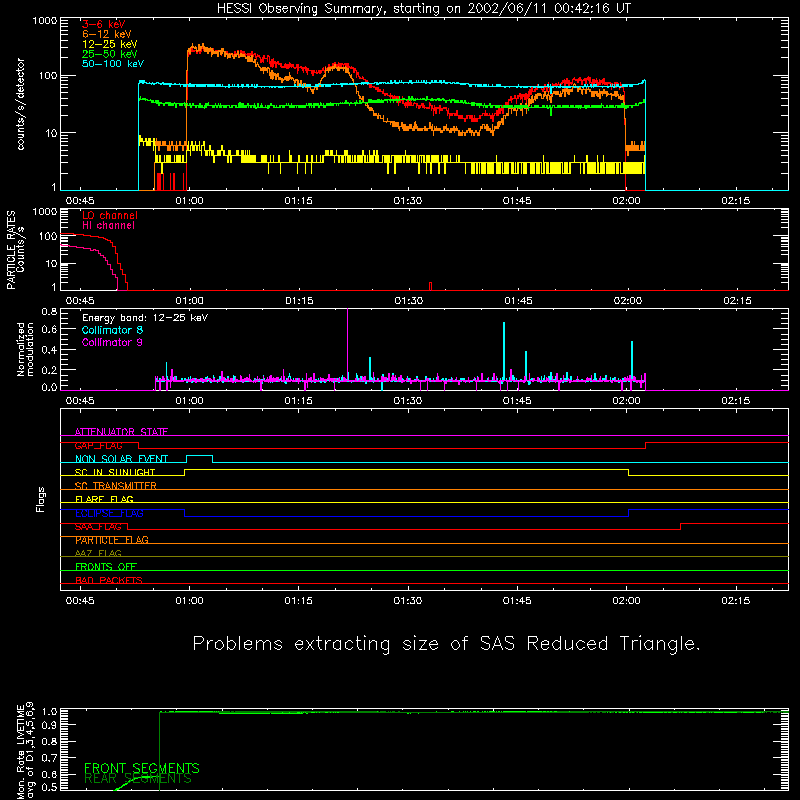Click the raised step on NON_SOLAR_EVENT line
The image size is (800, 800).
[199, 456]
